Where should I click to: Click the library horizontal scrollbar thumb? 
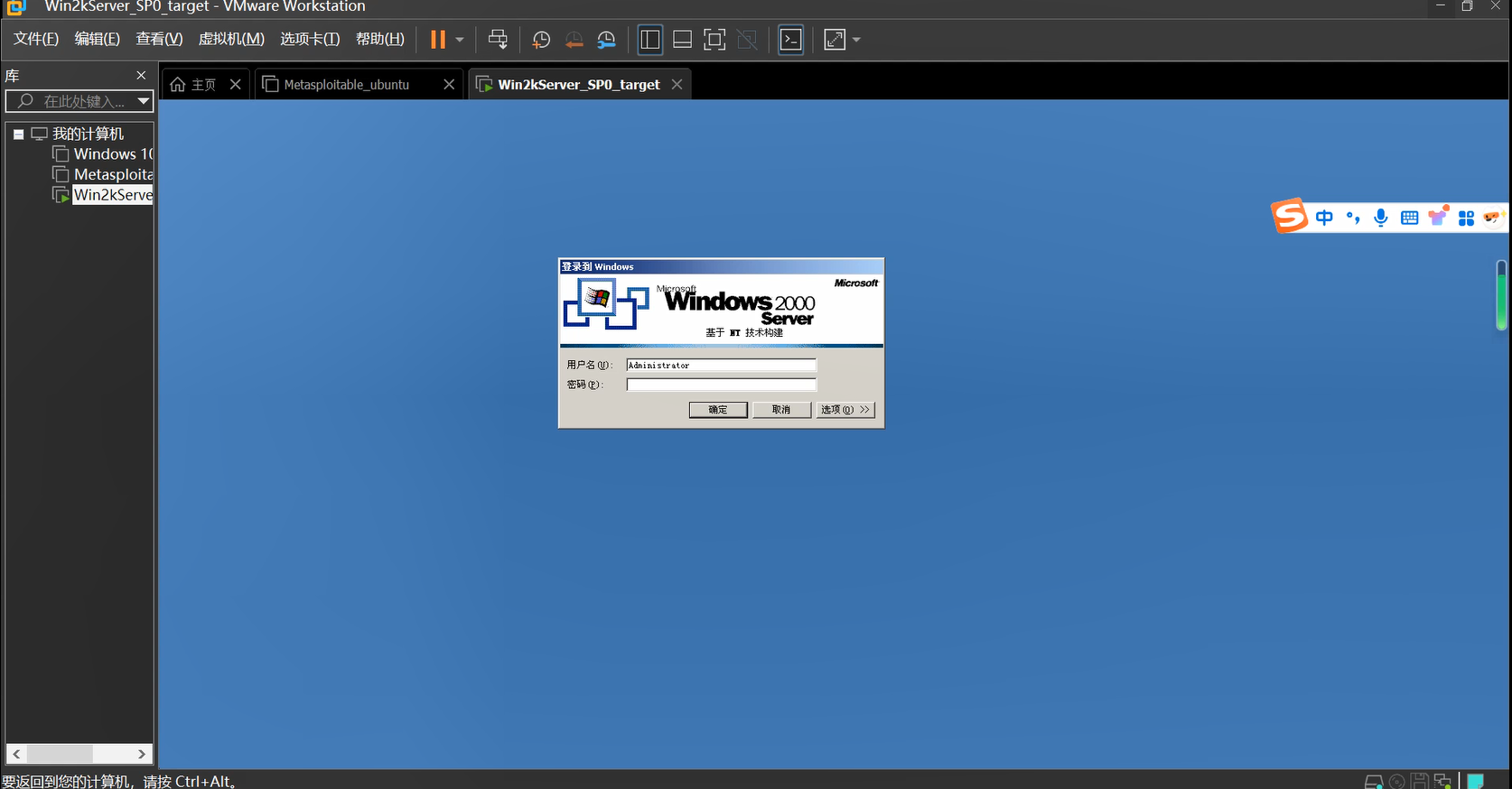coord(60,754)
